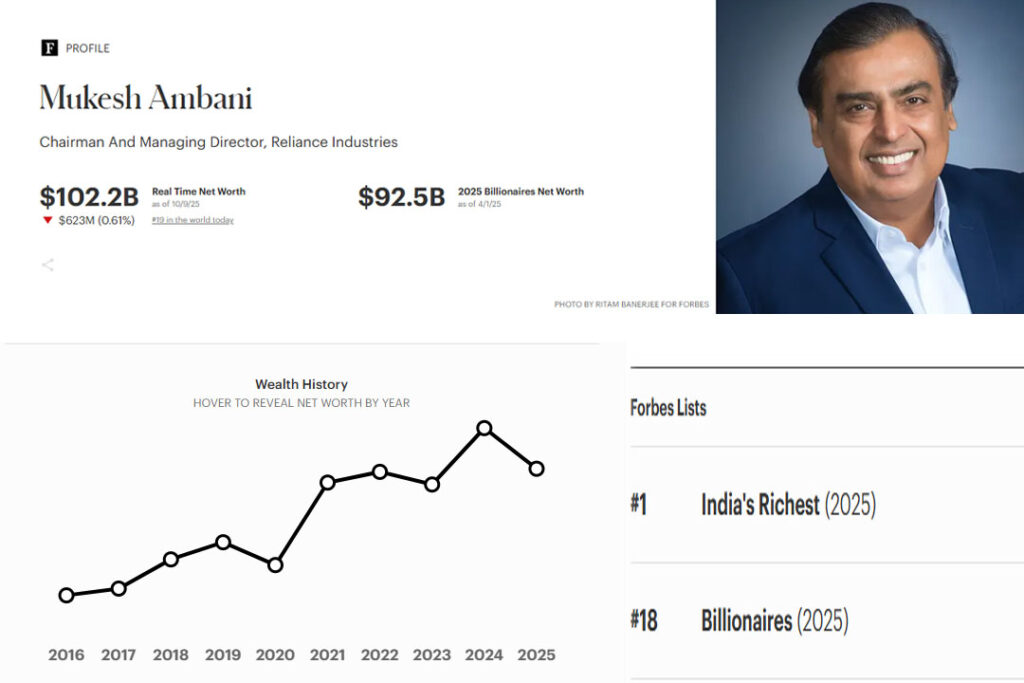Image resolution: width=1024 pixels, height=683 pixels.
Task: Open the Billionaires (2025) list
Action: (774, 621)
